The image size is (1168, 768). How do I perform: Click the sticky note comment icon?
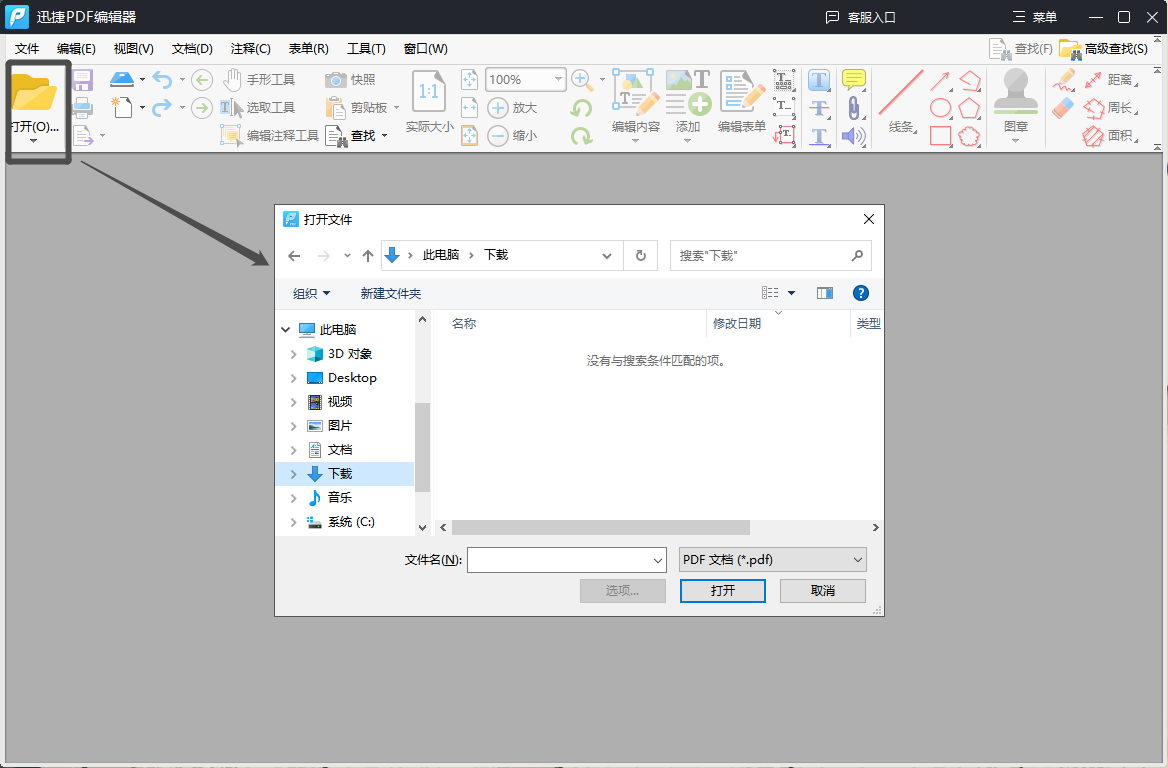coord(854,80)
